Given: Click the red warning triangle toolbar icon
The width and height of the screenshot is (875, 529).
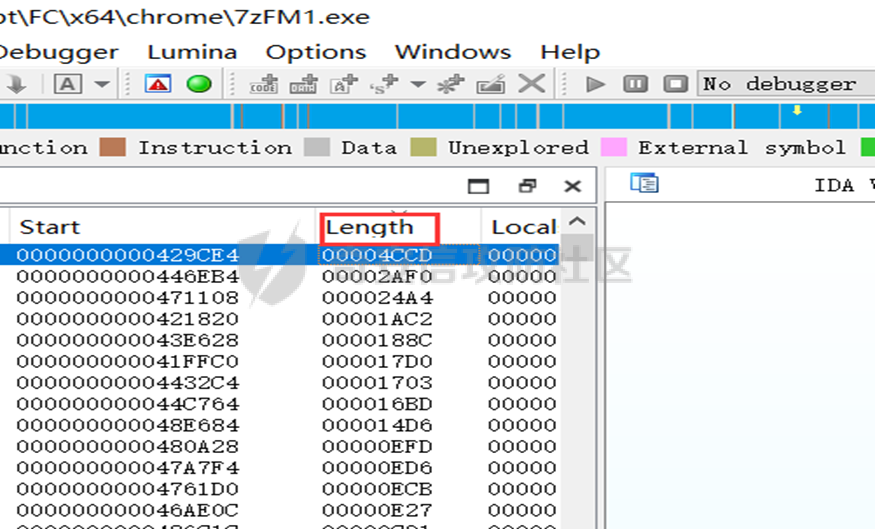Looking at the screenshot, I should click(158, 84).
